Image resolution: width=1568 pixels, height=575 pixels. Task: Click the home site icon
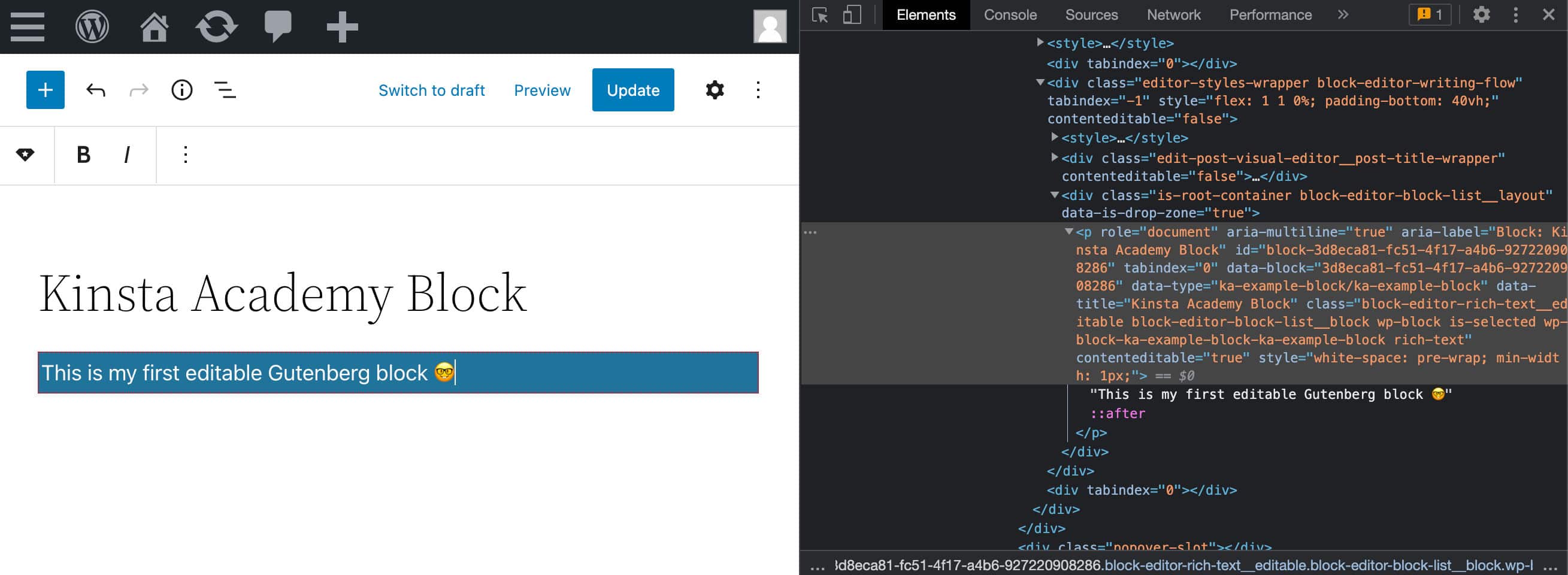[154, 27]
